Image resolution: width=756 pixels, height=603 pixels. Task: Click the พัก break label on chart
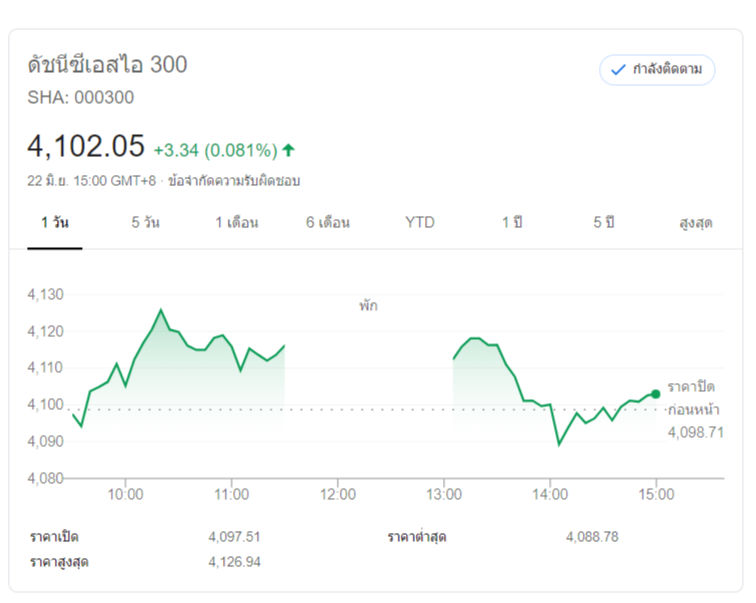[x=369, y=306]
